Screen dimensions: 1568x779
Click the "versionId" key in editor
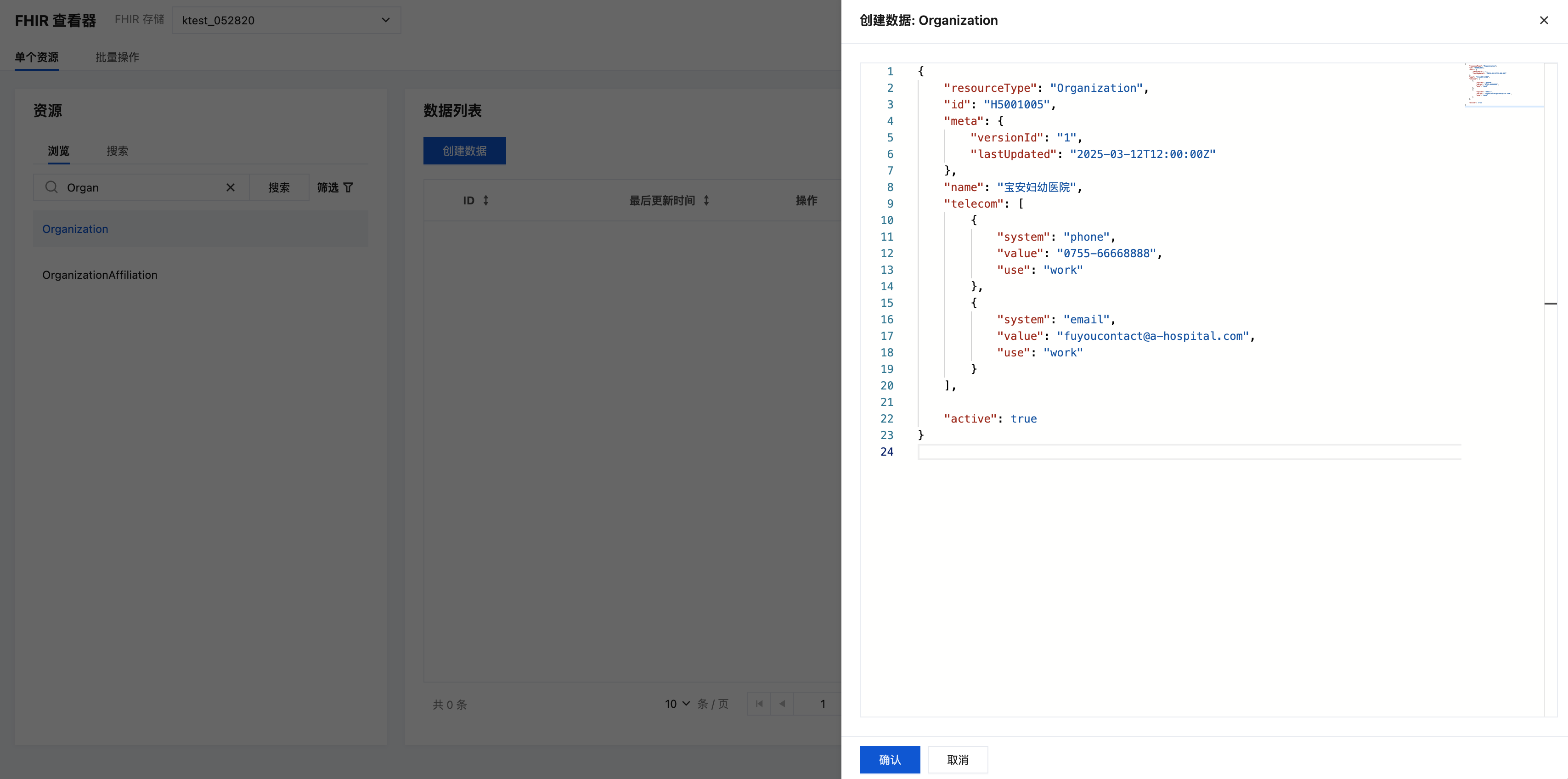click(x=1007, y=137)
